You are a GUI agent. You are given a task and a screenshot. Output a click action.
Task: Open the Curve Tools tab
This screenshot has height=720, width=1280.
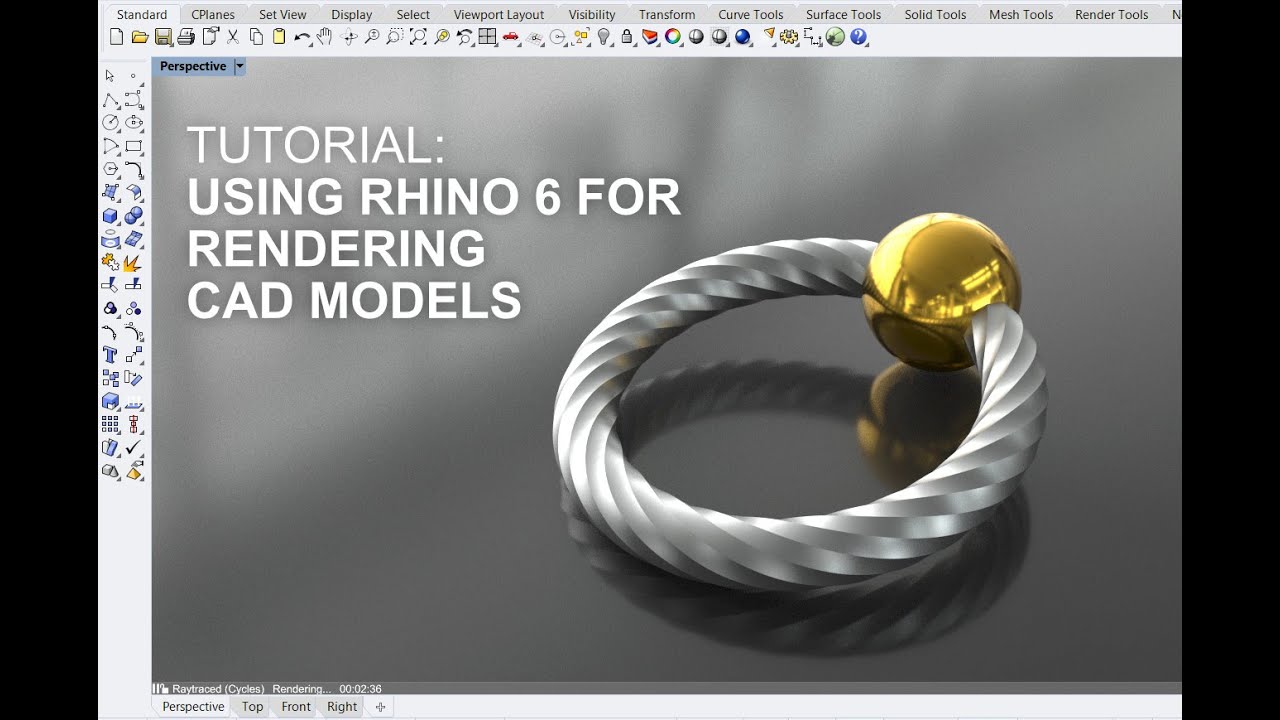(751, 15)
